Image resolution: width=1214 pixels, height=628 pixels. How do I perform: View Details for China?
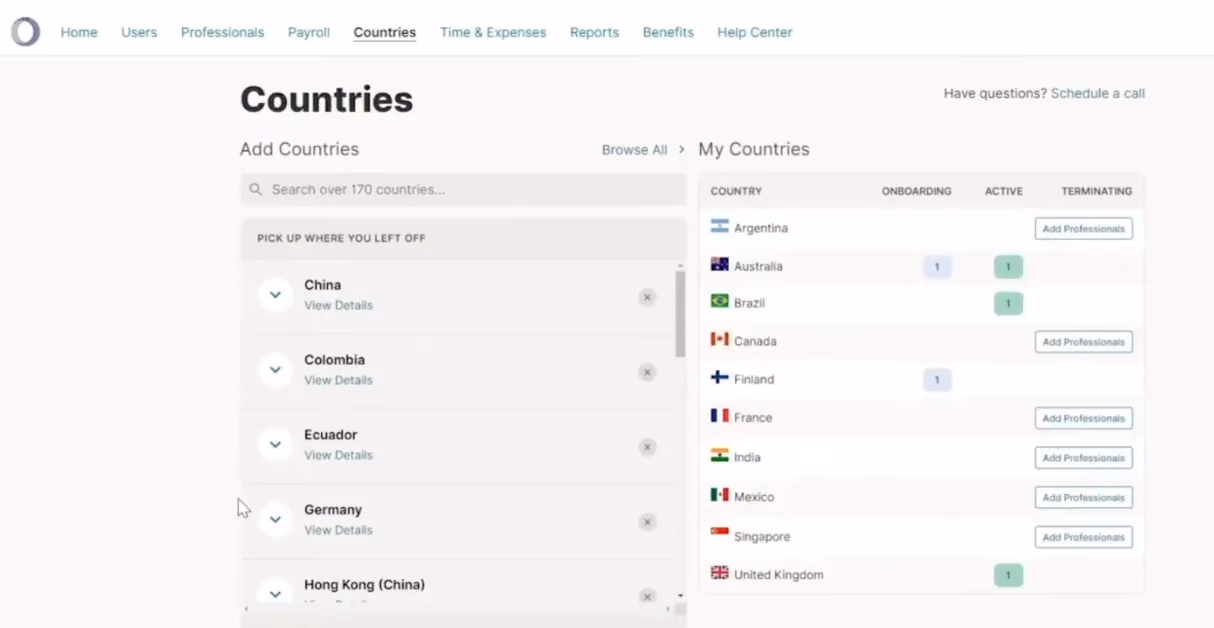pos(338,305)
